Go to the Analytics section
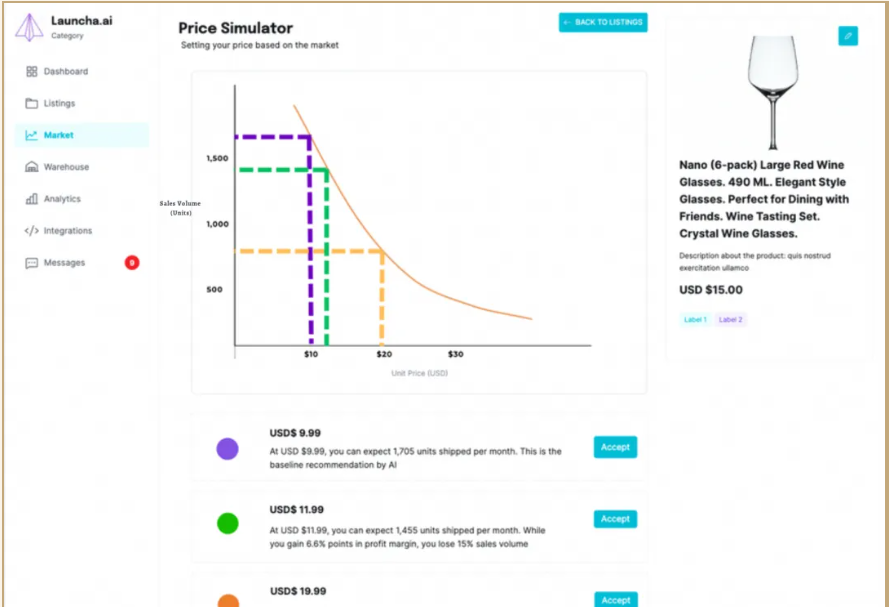The height and width of the screenshot is (607, 889). 62,199
